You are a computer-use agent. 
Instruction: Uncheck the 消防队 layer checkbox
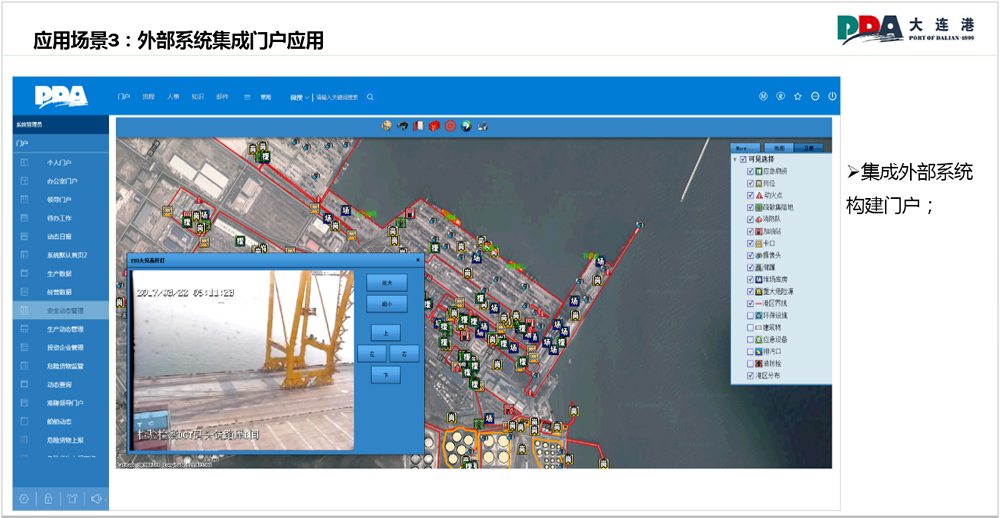(x=751, y=219)
